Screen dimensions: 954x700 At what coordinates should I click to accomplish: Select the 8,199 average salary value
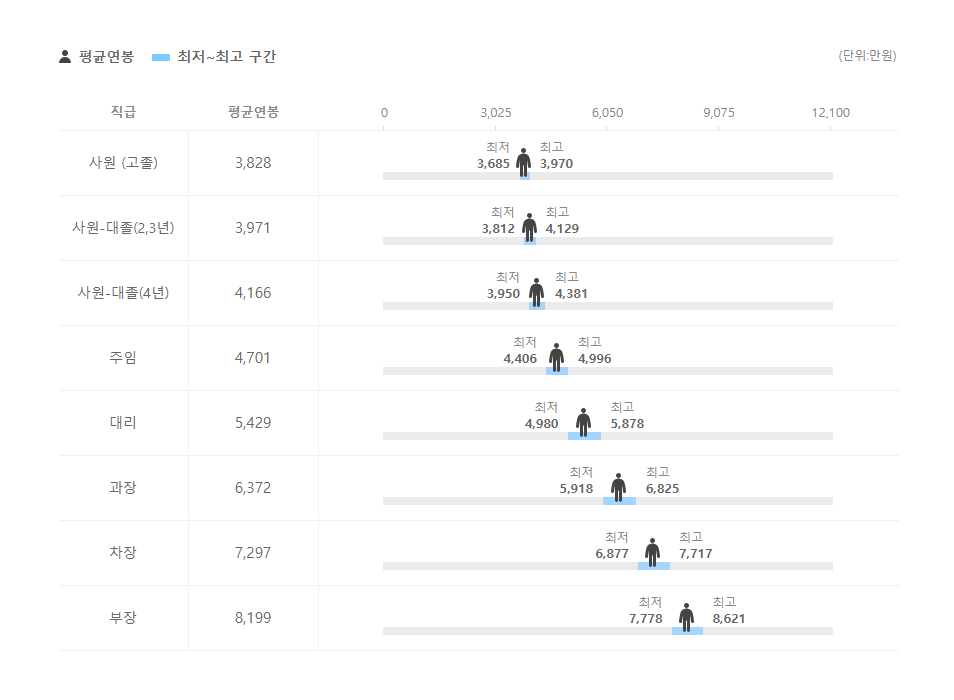click(x=253, y=618)
